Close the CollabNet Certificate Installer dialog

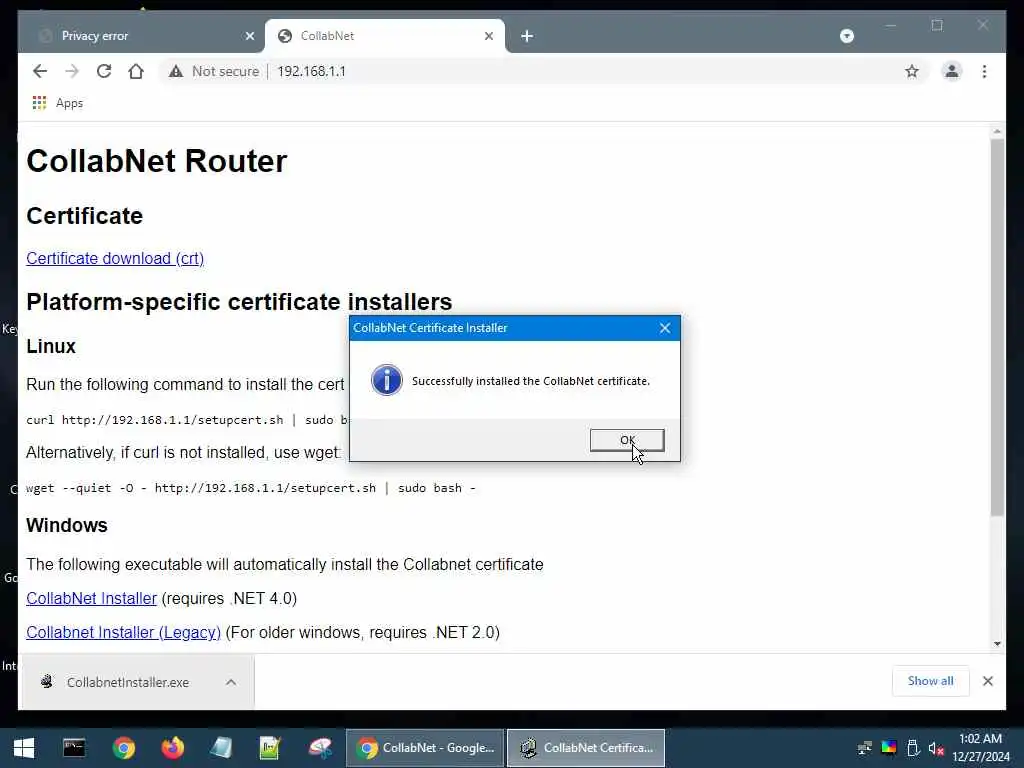[x=665, y=328]
